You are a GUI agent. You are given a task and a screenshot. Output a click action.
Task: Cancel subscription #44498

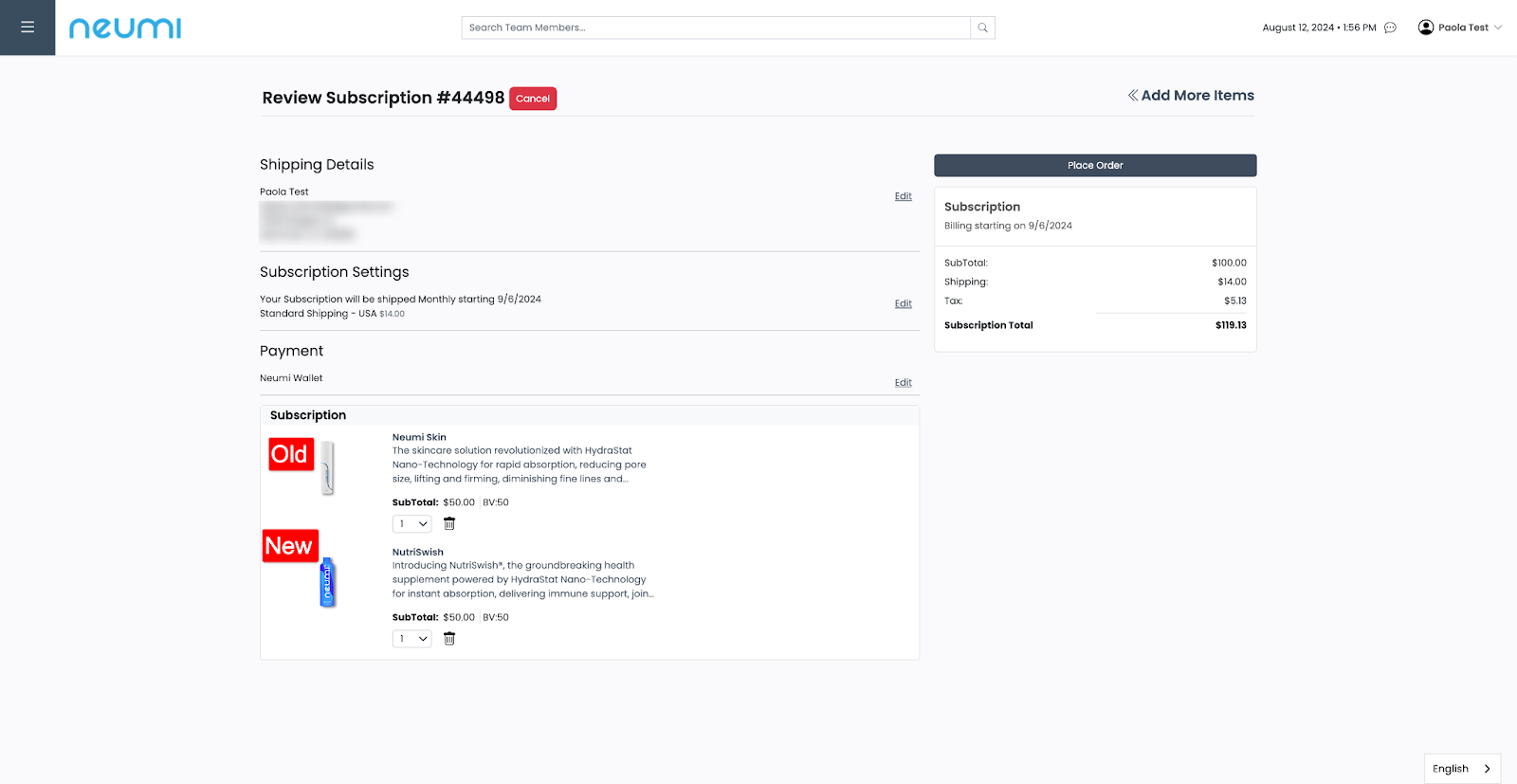pyautogui.click(x=533, y=99)
